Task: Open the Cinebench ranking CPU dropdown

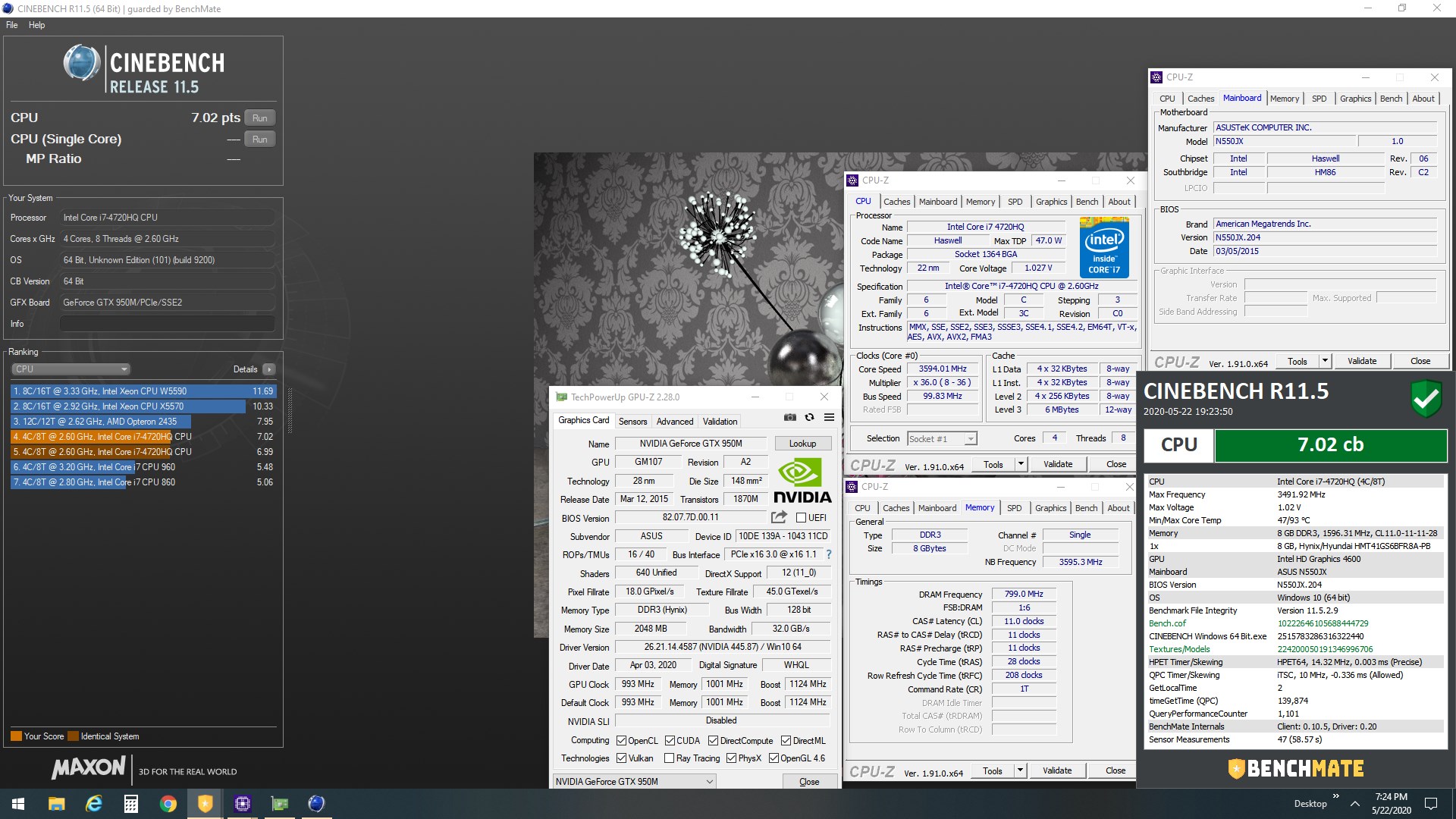Action: click(x=71, y=369)
